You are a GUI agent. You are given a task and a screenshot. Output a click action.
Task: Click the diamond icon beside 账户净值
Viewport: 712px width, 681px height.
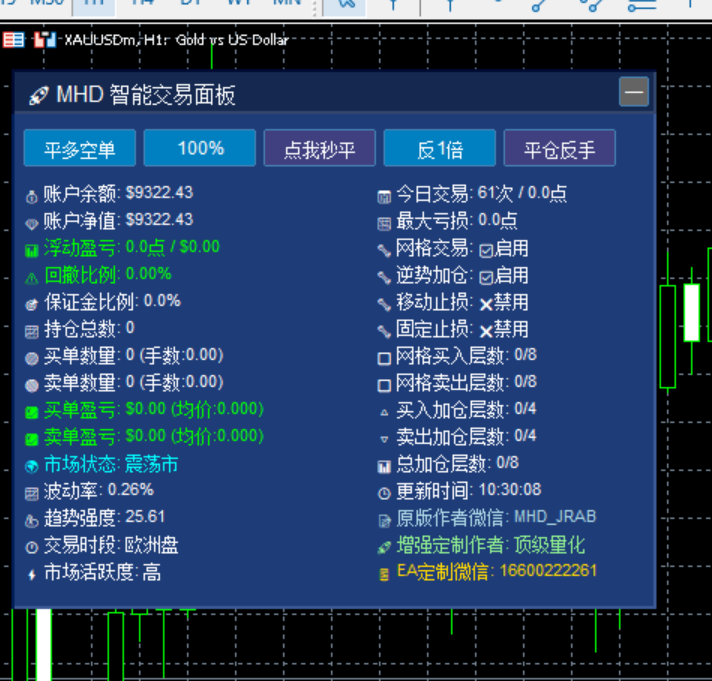point(32,224)
